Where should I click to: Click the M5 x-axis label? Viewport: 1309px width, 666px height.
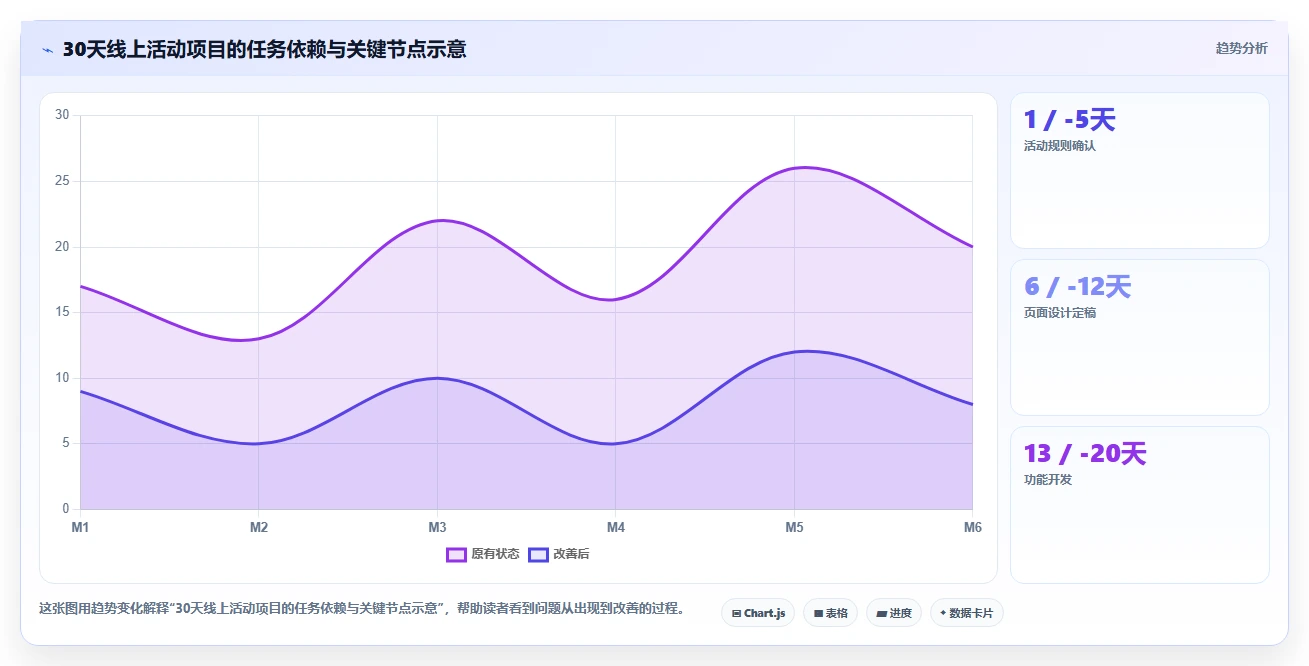pyautogui.click(x=794, y=527)
